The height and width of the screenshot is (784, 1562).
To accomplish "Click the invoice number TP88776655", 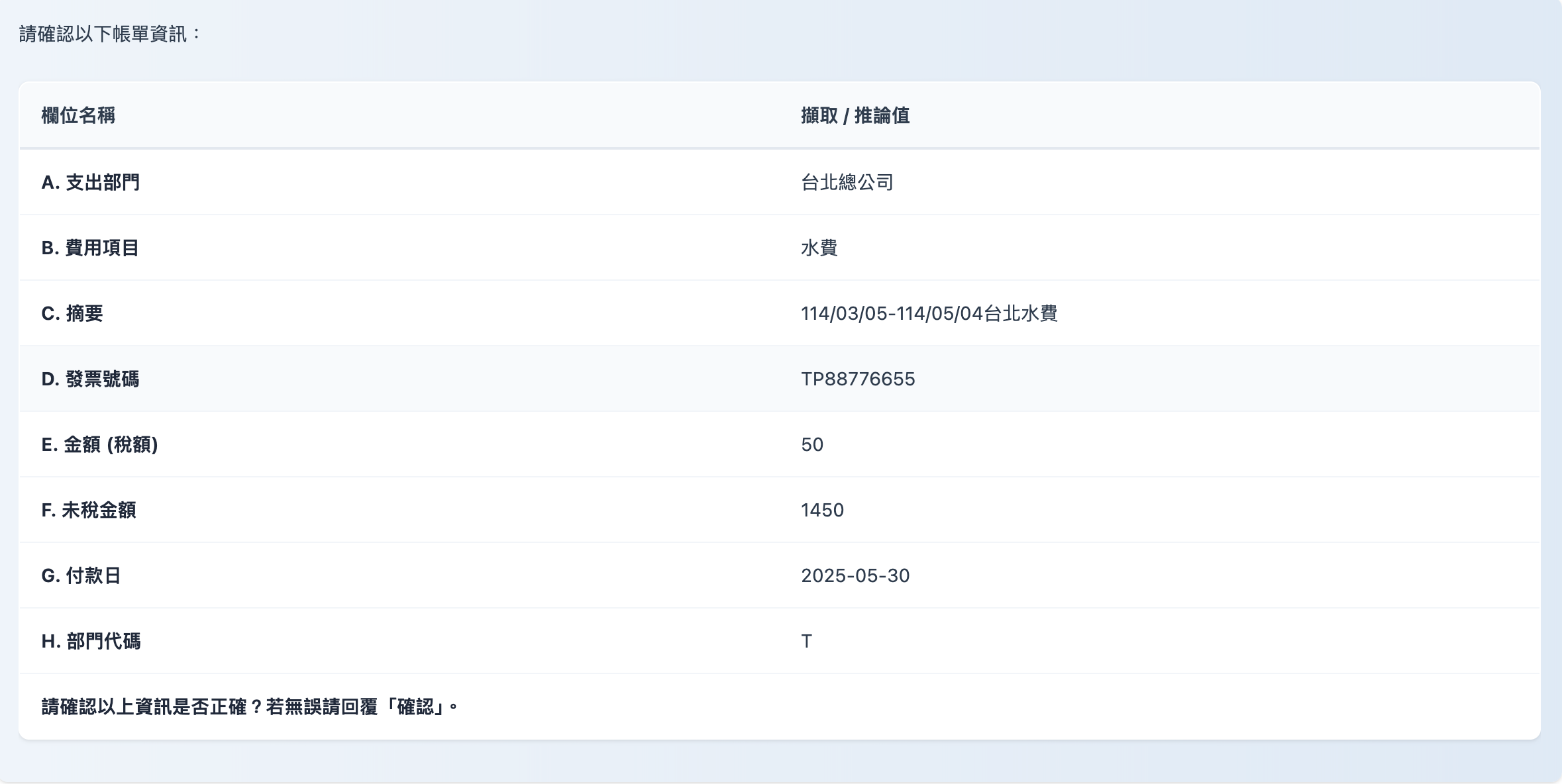I will coord(858,379).
